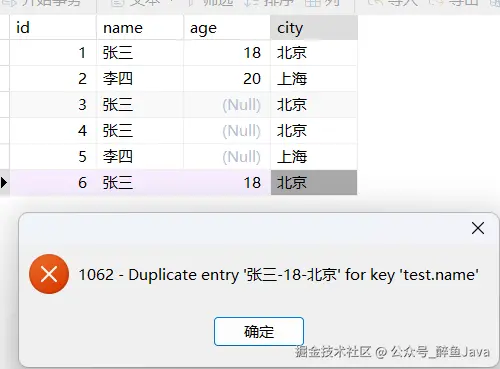Click the (Null) age cell in row 3
This screenshot has width=500, height=369.
point(227,105)
